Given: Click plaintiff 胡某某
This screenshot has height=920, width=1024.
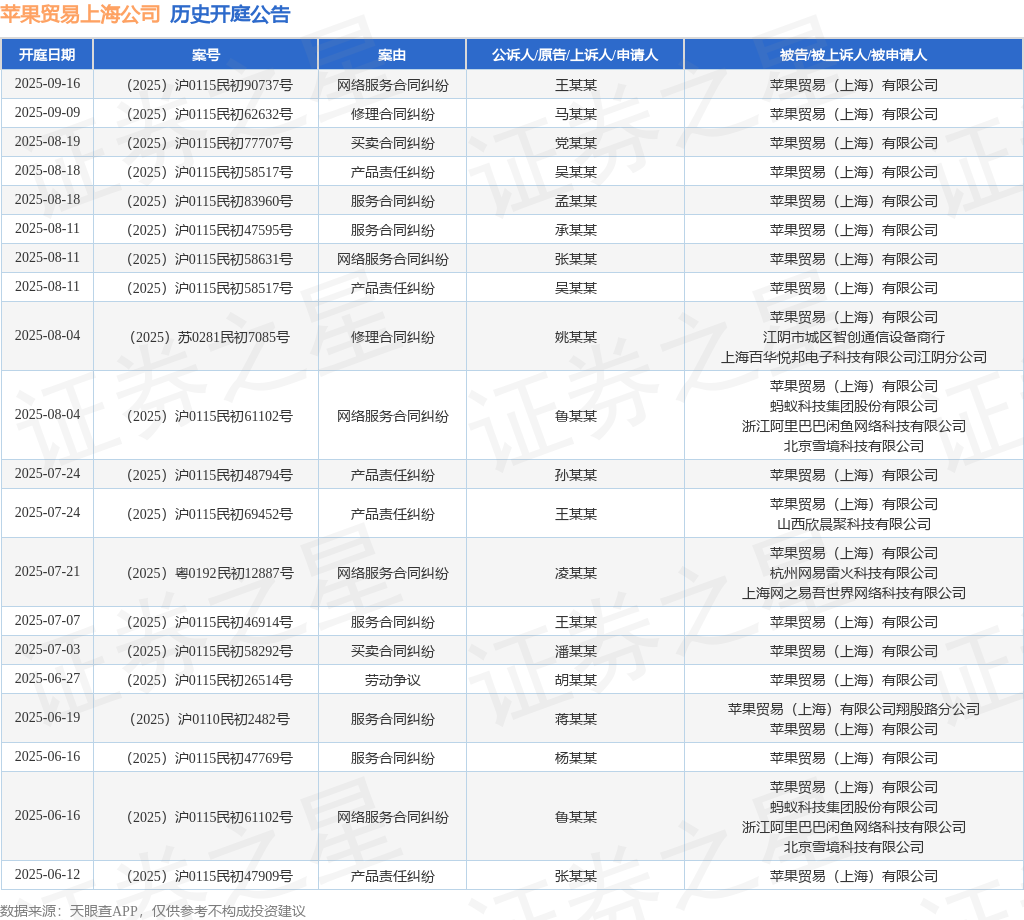Looking at the screenshot, I should tap(575, 680).
